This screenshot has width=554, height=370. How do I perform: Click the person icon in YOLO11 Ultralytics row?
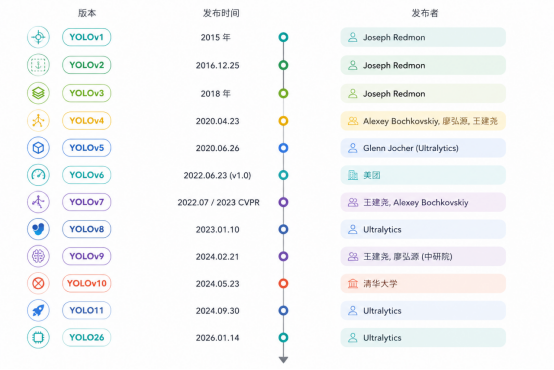(x=353, y=311)
